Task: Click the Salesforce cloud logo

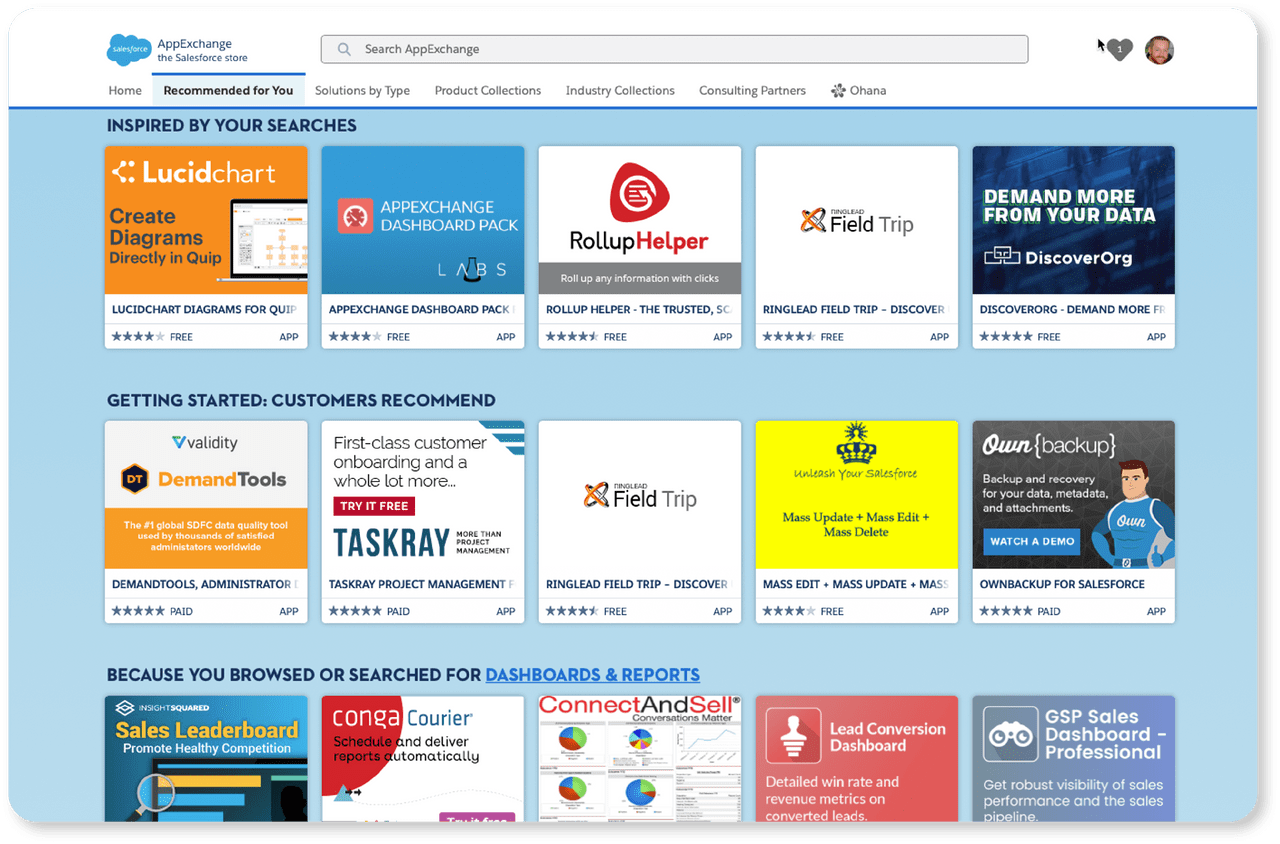Action: point(129,50)
